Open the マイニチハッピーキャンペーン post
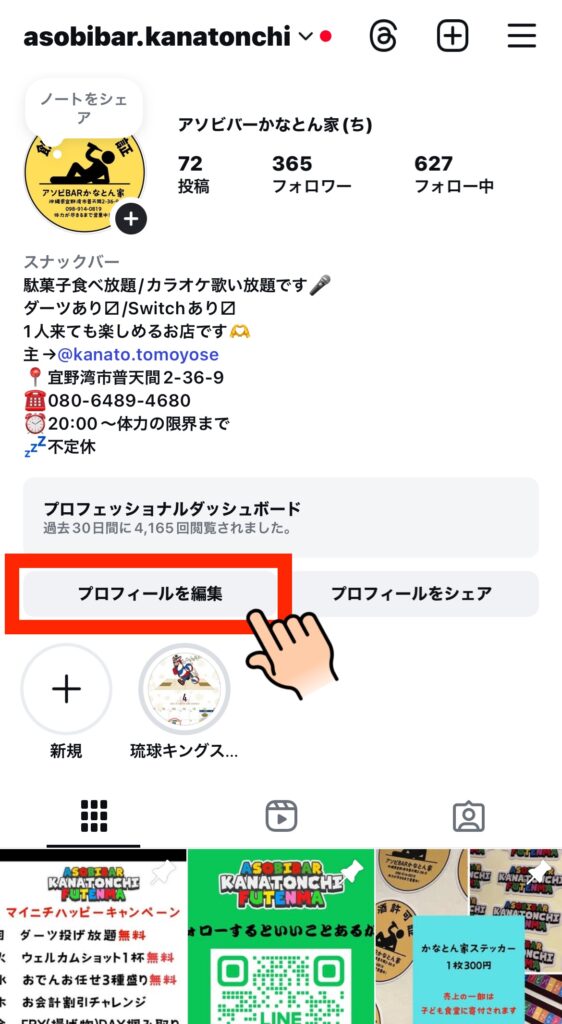 (x=93, y=936)
